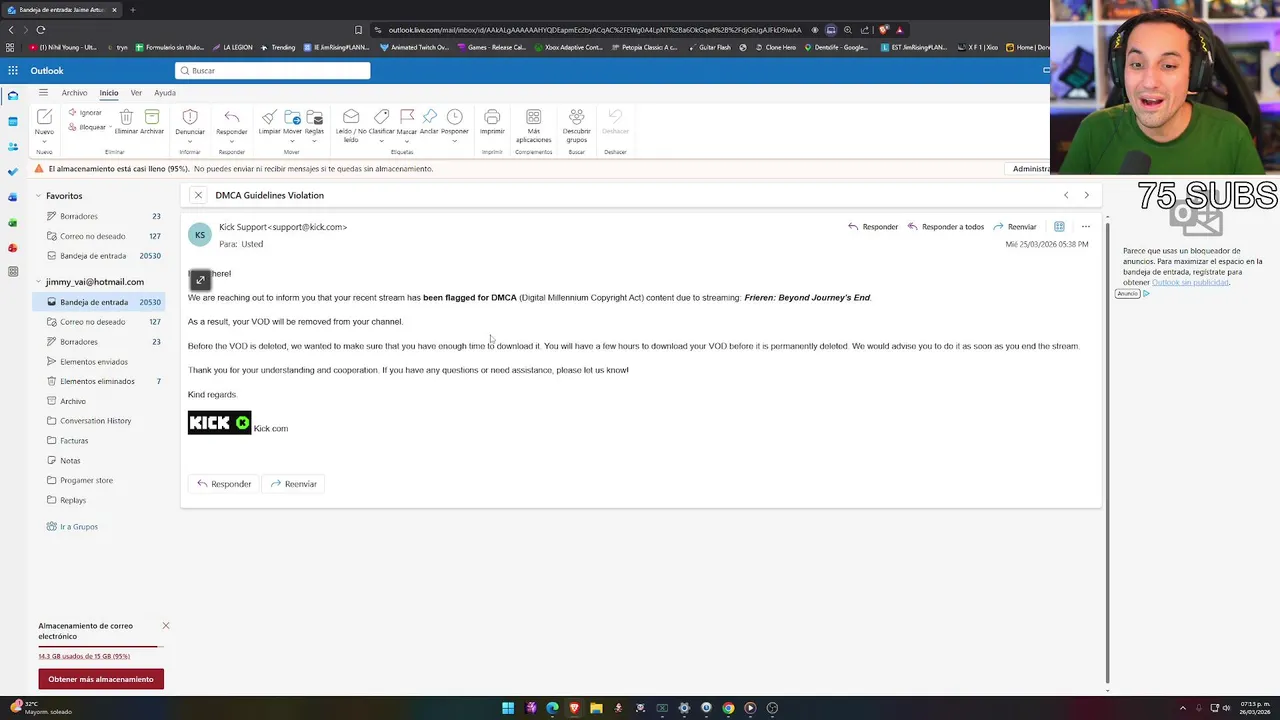Launch Excel from the left rail

pyautogui.click(x=13, y=222)
